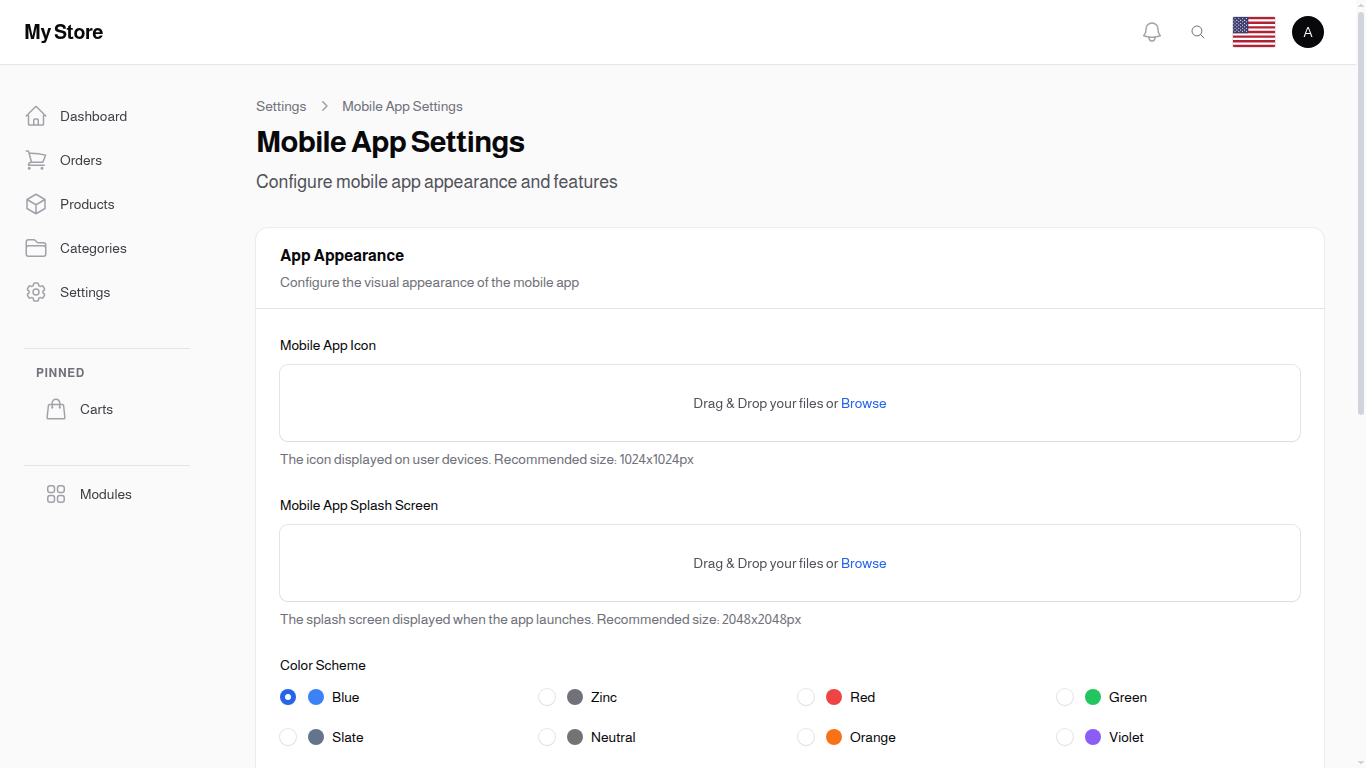Enable the Zinc color scheme option
This screenshot has height=768, width=1366.
point(547,697)
